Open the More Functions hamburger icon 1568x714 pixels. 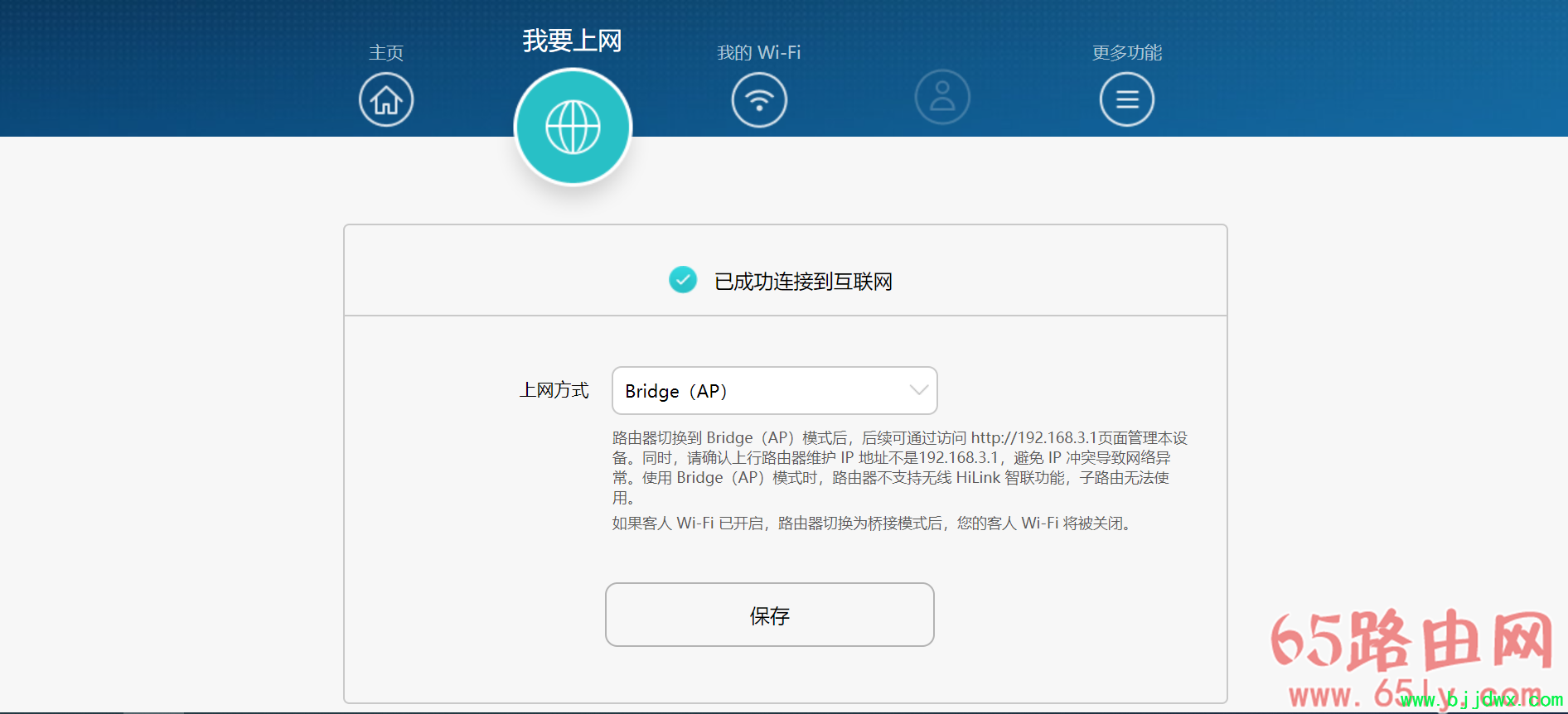[x=1126, y=100]
